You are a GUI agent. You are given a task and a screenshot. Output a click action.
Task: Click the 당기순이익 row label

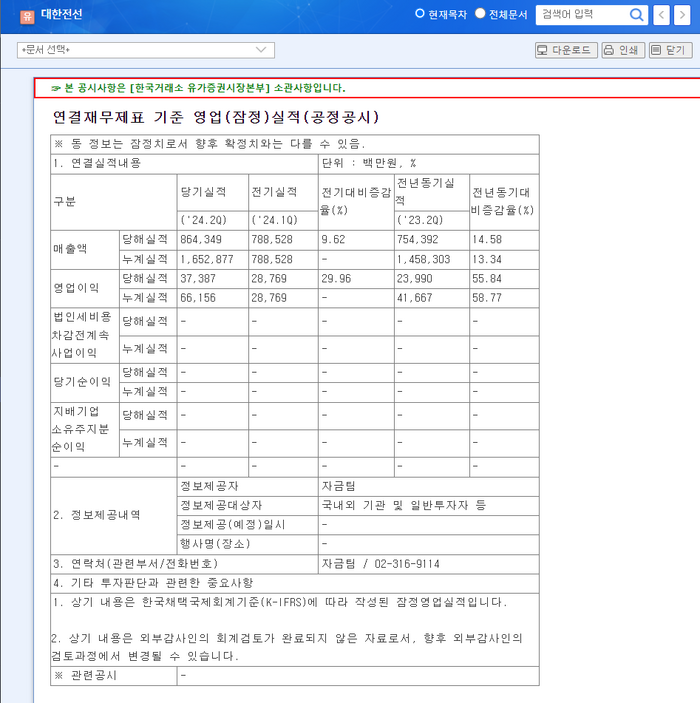[82, 382]
